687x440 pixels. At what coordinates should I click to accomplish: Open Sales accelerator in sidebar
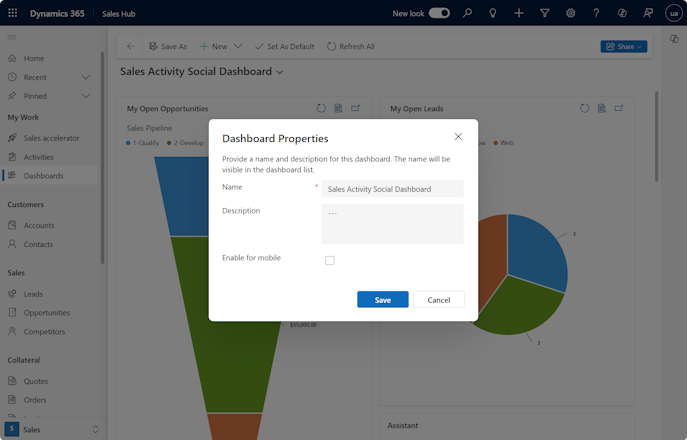(49, 138)
